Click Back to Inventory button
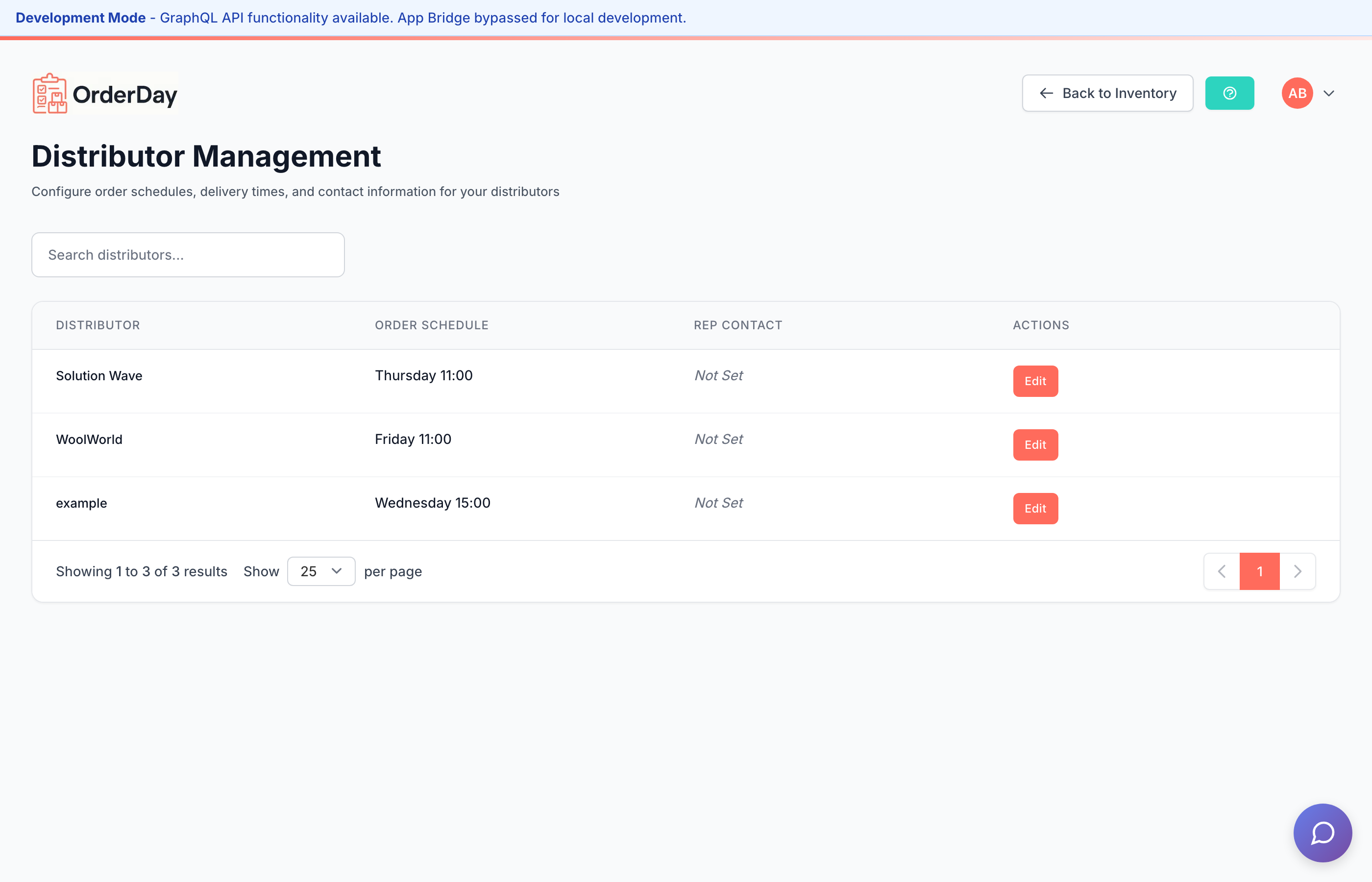The height and width of the screenshot is (882, 1372). click(1107, 94)
